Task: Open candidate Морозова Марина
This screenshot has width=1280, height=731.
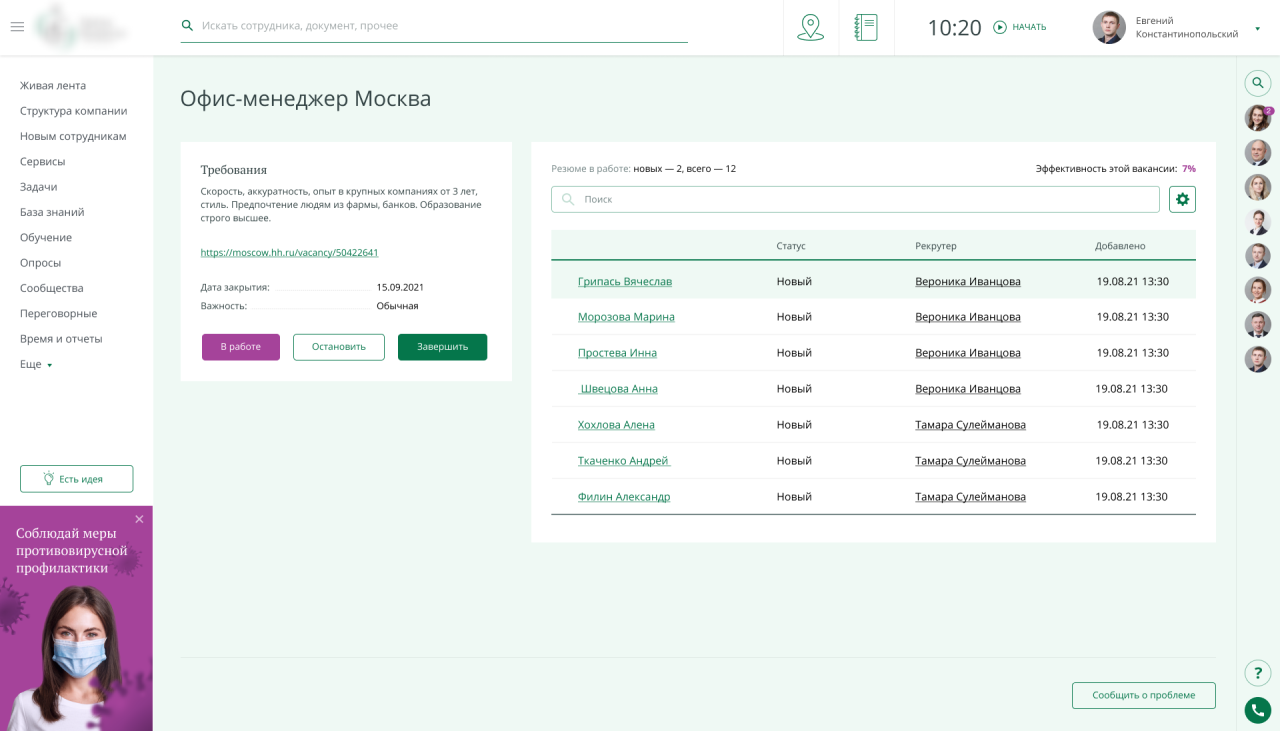Action: [x=626, y=317]
